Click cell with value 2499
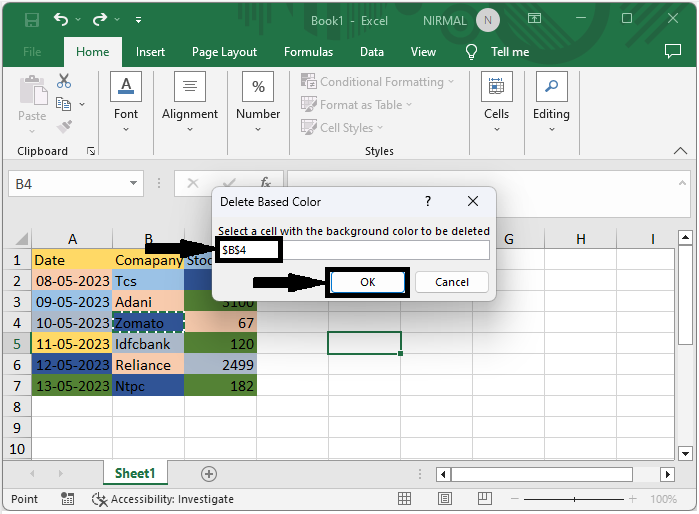 (220, 365)
